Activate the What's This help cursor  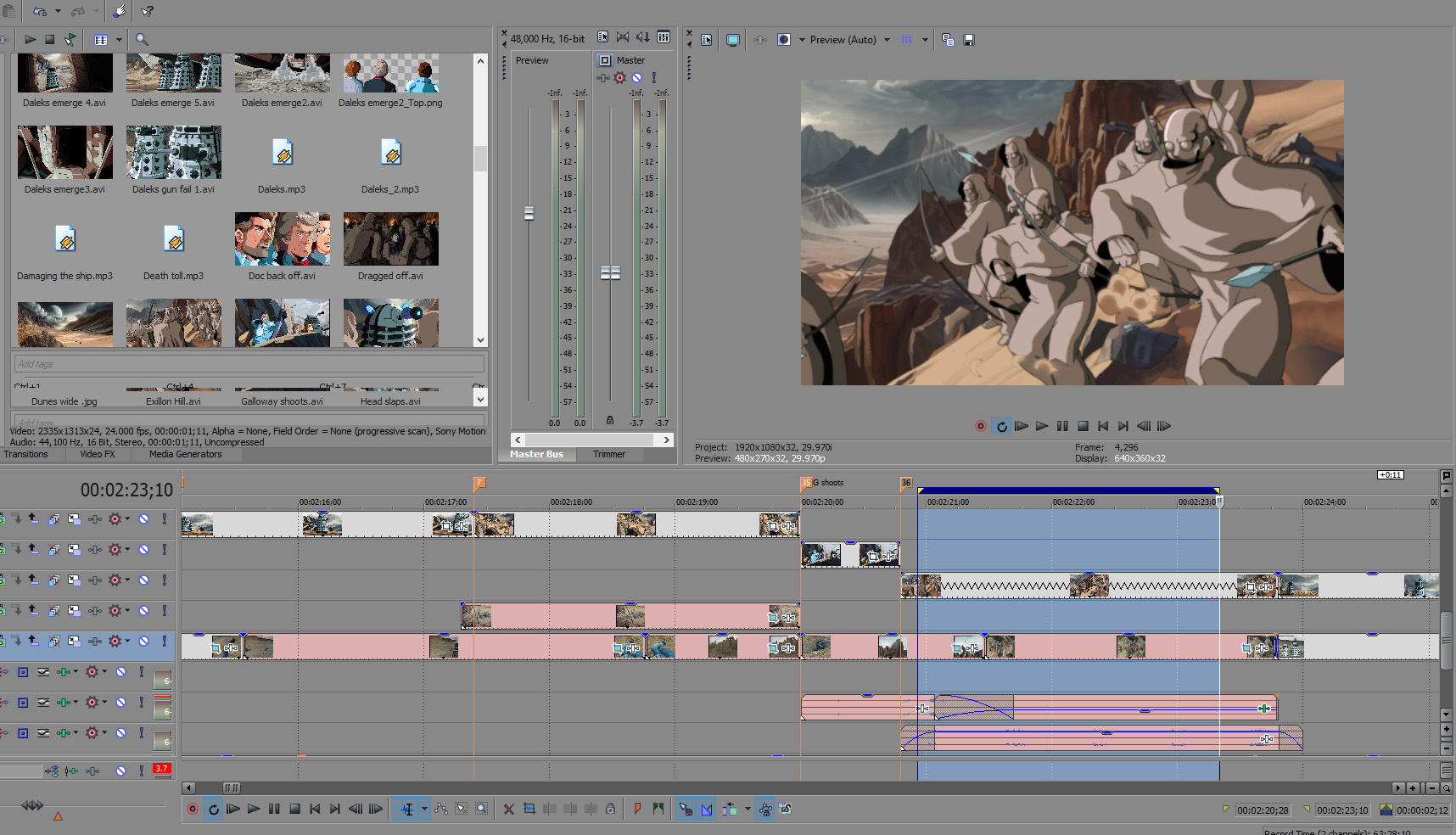148,11
